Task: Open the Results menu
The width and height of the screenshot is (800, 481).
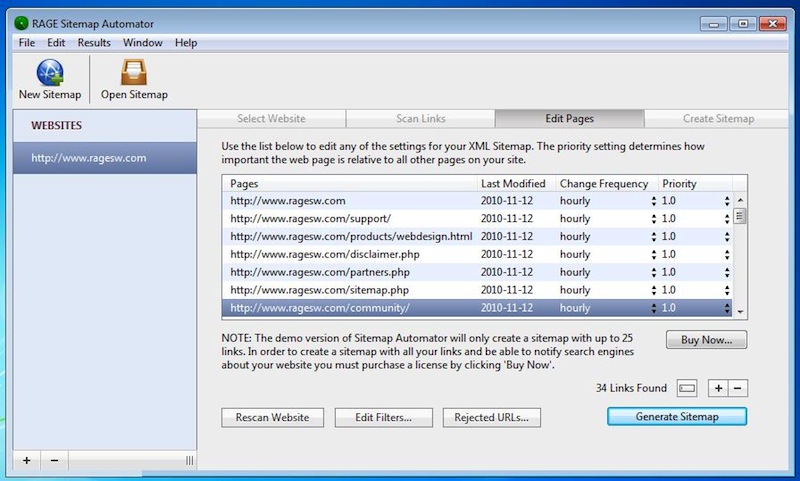Action: pyautogui.click(x=94, y=43)
